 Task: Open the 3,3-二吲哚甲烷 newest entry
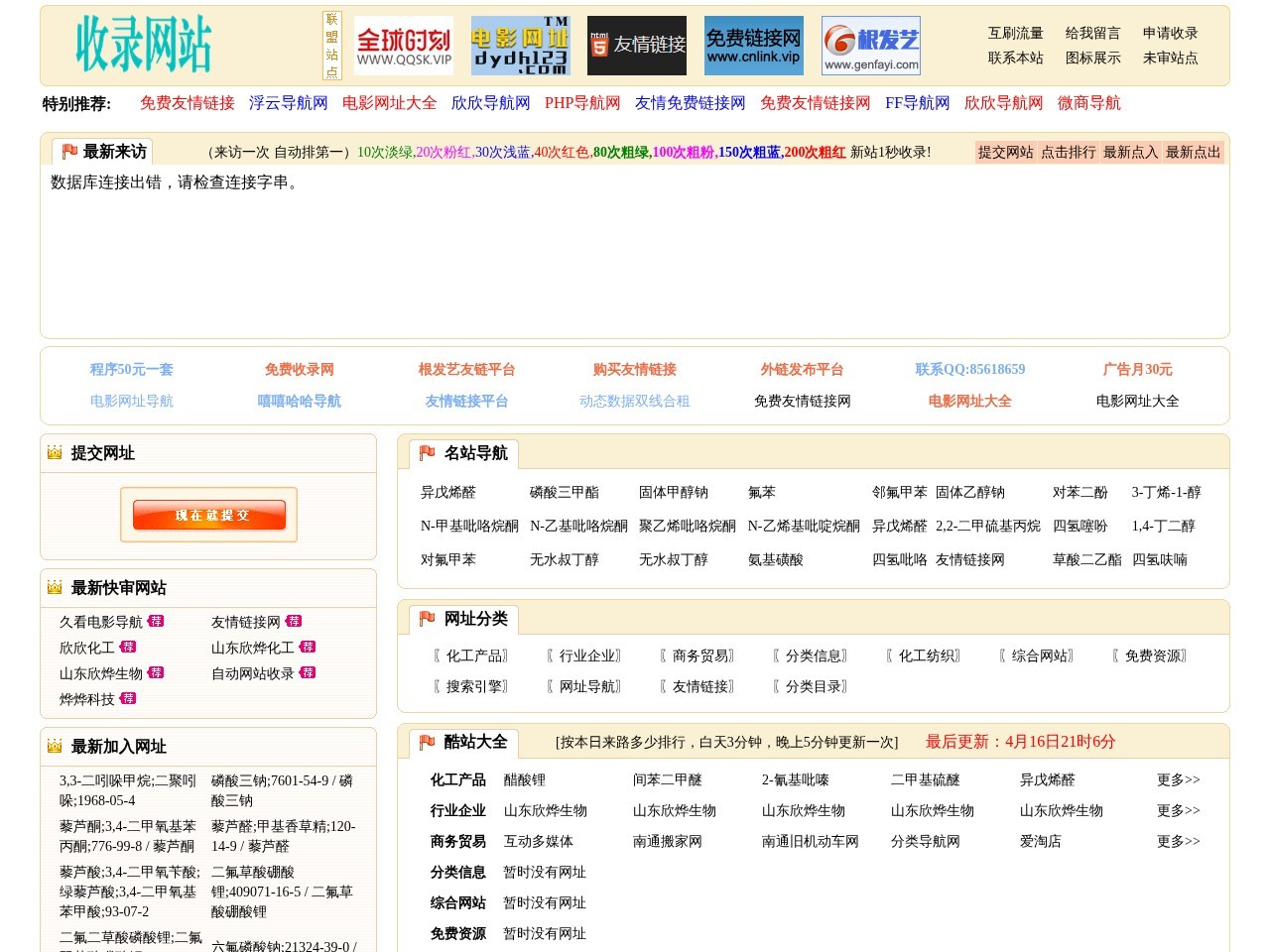point(128,790)
